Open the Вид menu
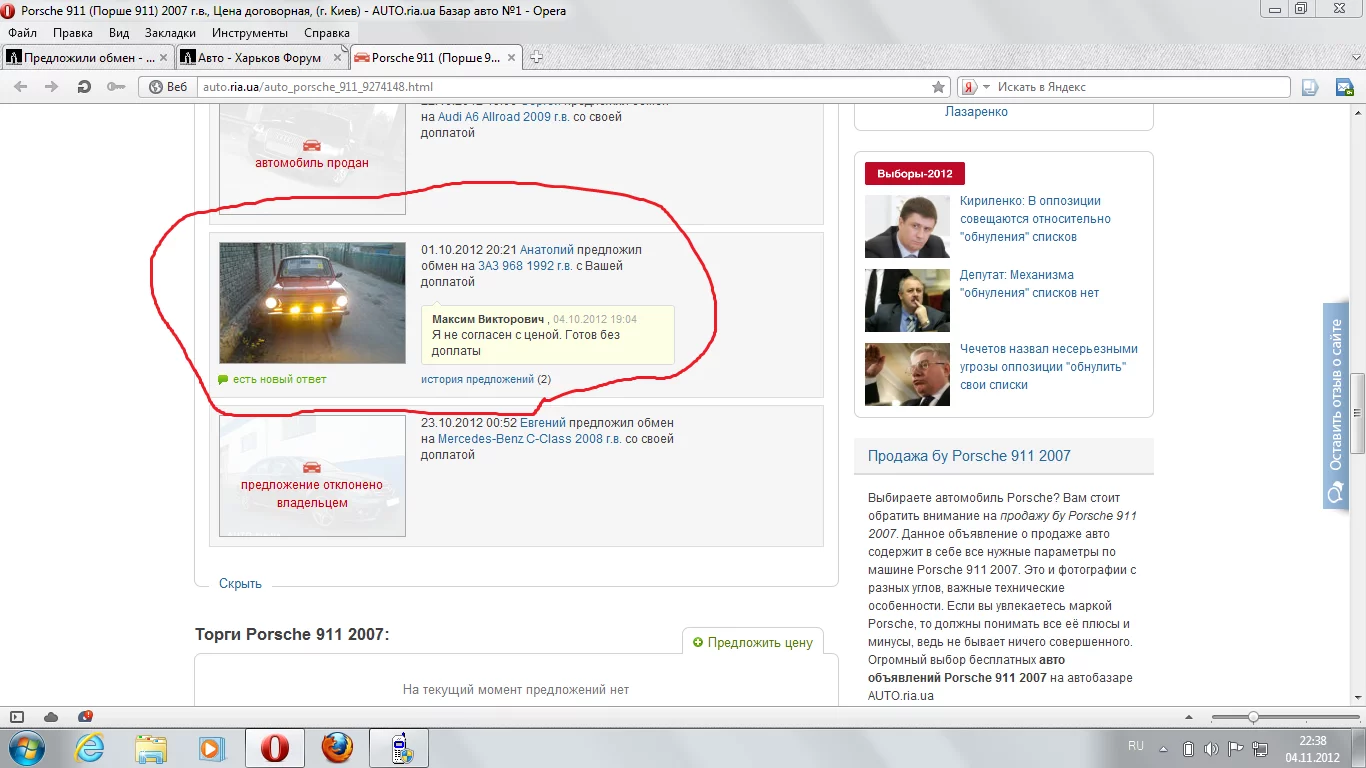Image resolution: width=1366 pixels, height=768 pixels. point(119,33)
